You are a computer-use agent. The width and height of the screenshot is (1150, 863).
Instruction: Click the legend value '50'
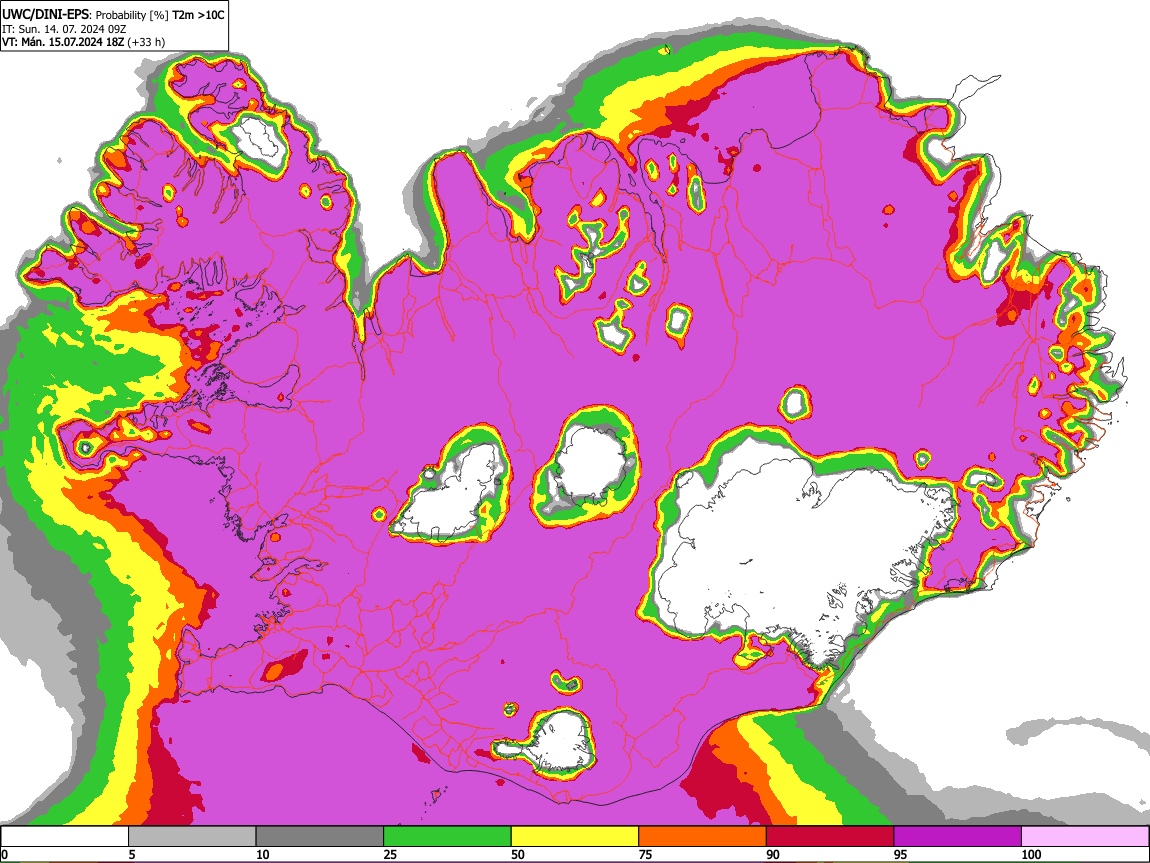(x=518, y=854)
